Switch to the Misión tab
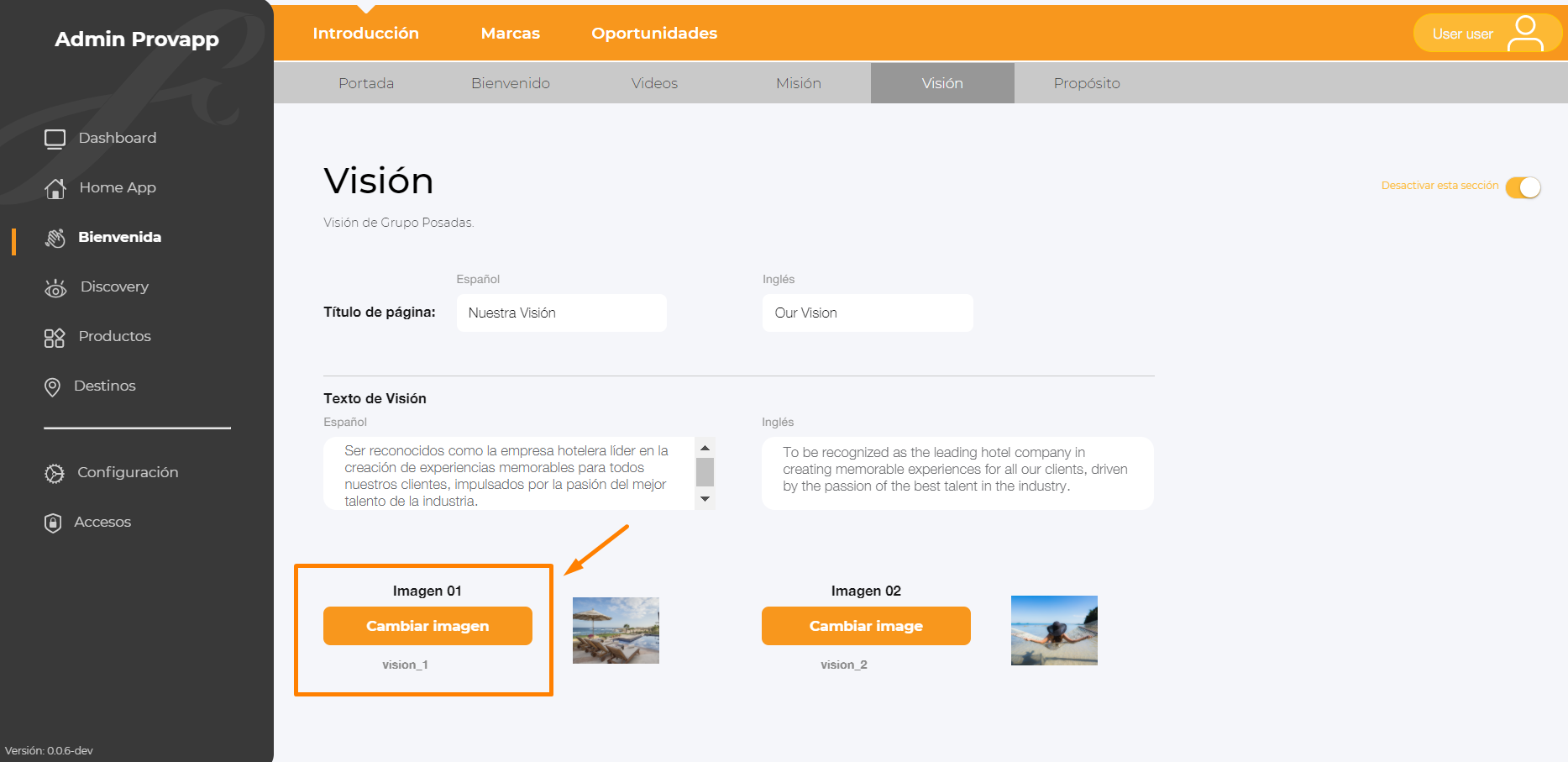Image resolution: width=1568 pixels, height=762 pixels. tap(799, 83)
